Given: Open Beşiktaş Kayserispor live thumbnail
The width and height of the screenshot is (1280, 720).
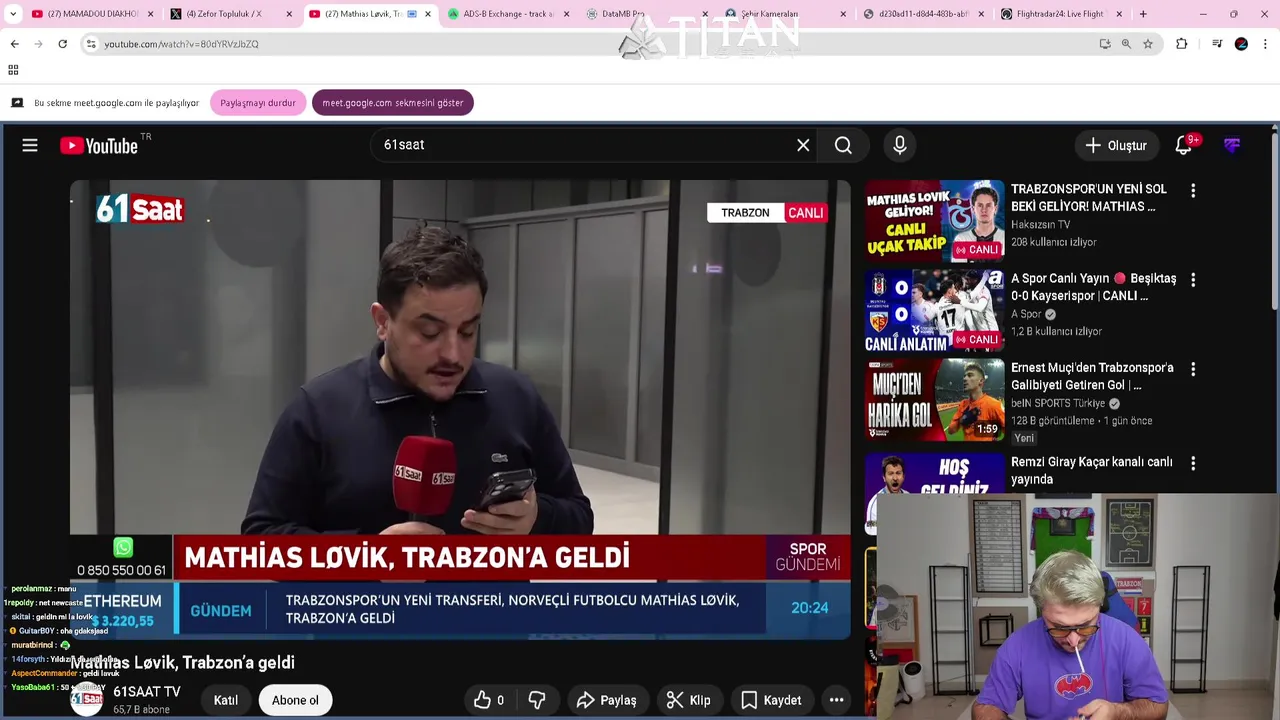Looking at the screenshot, I should coord(934,310).
